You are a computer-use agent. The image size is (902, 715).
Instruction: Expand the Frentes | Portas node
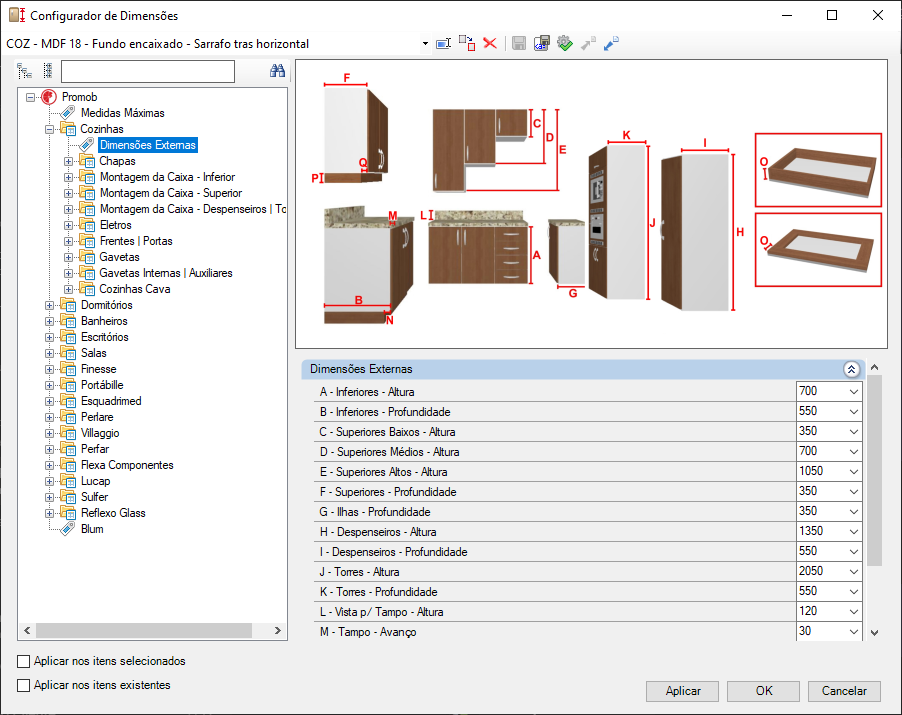68,242
